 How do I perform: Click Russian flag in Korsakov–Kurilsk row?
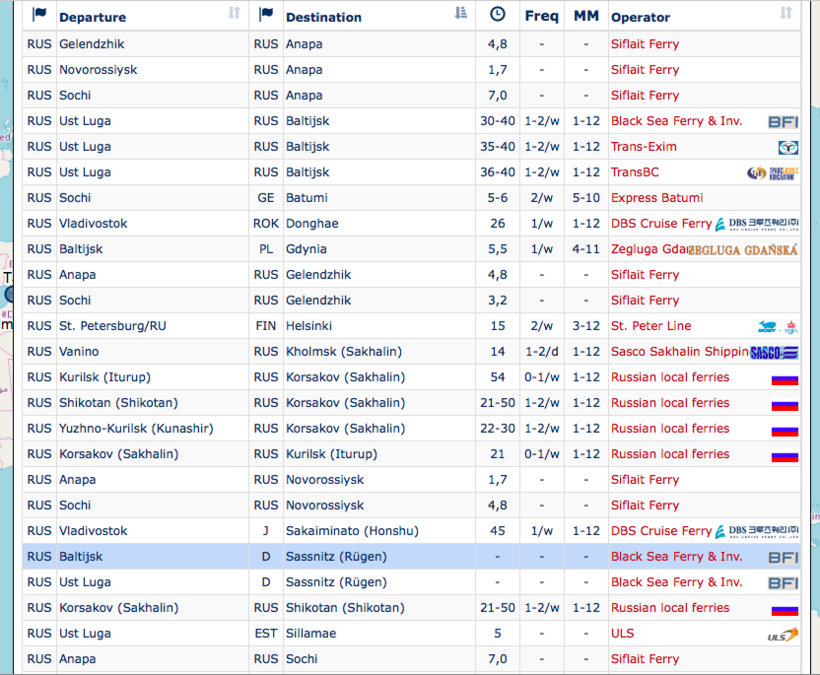point(785,456)
